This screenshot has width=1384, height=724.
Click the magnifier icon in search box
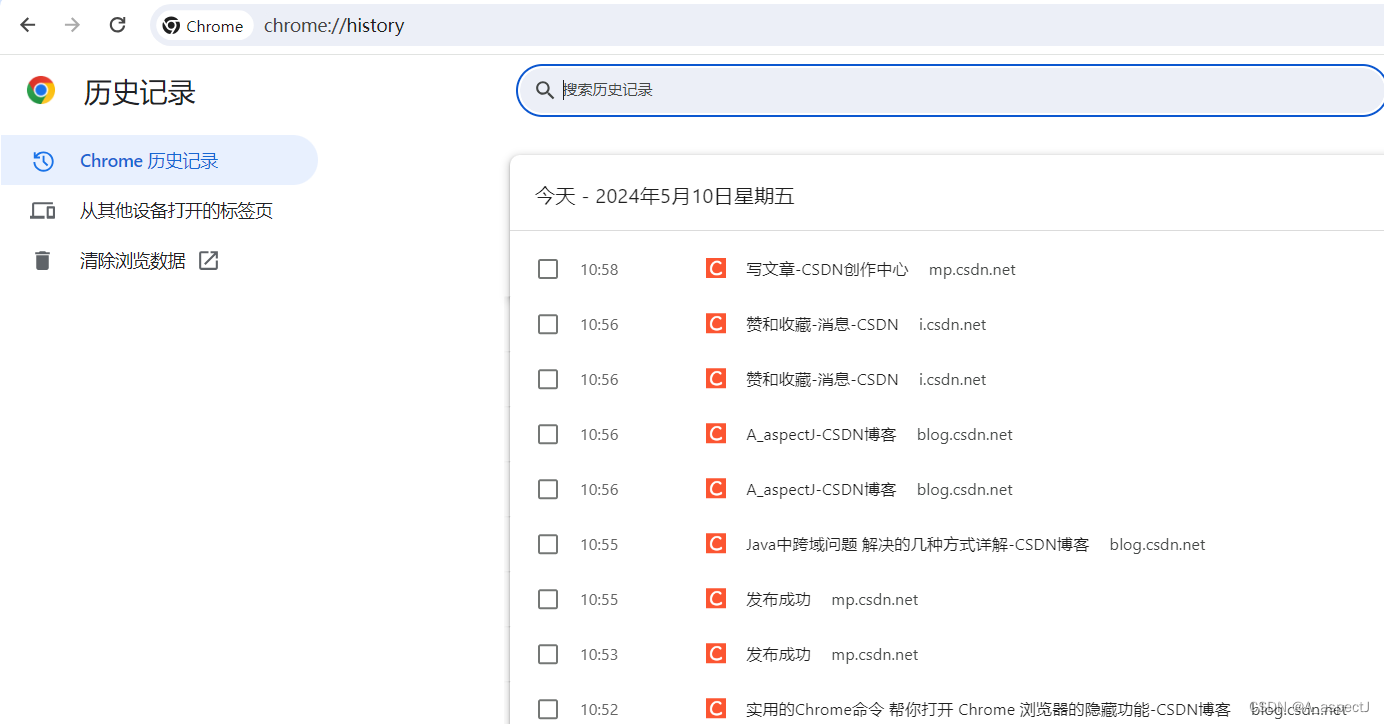click(x=545, y=90)
